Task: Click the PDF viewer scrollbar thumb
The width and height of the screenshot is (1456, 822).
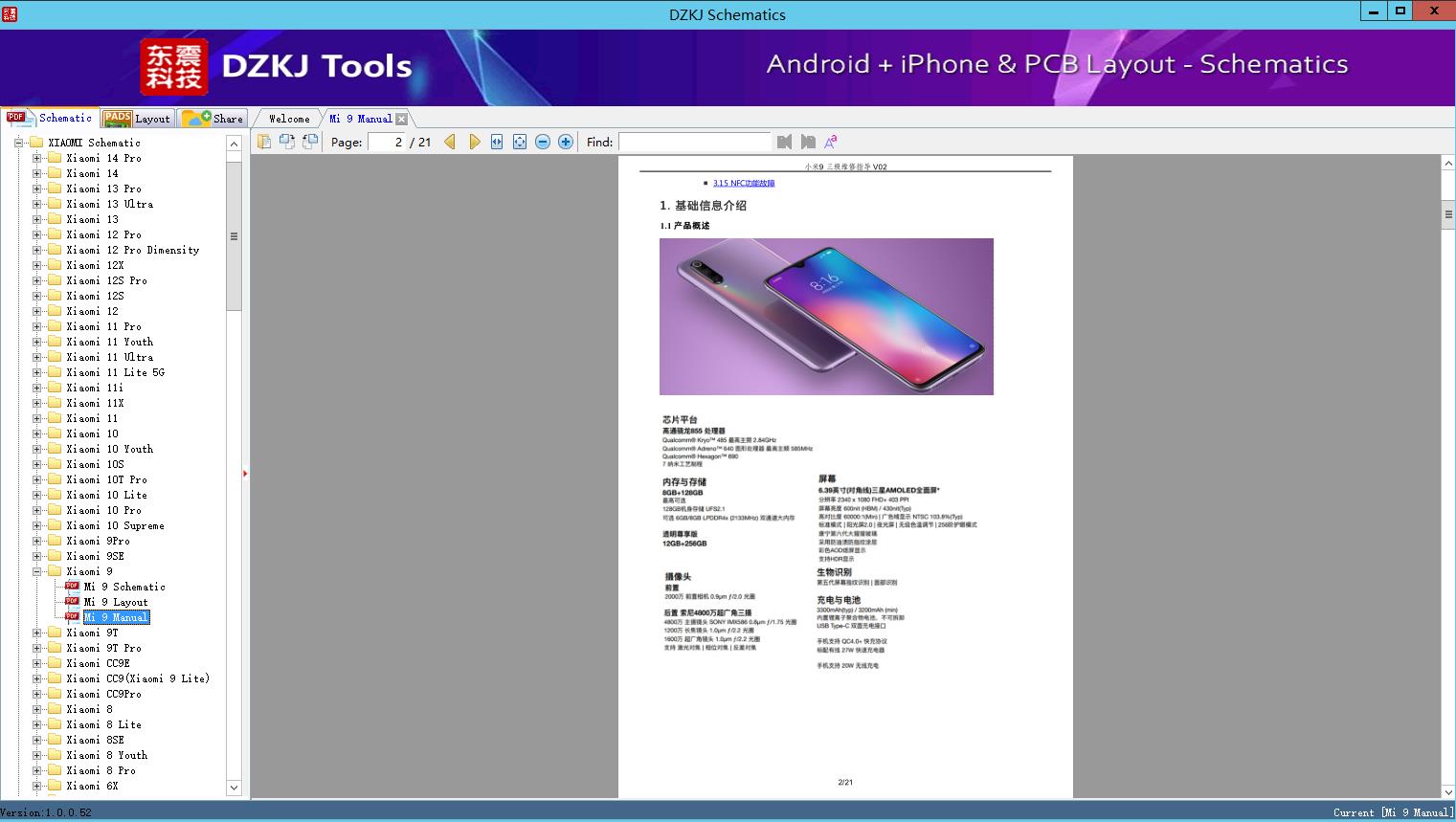Action: pos(1448,214)
